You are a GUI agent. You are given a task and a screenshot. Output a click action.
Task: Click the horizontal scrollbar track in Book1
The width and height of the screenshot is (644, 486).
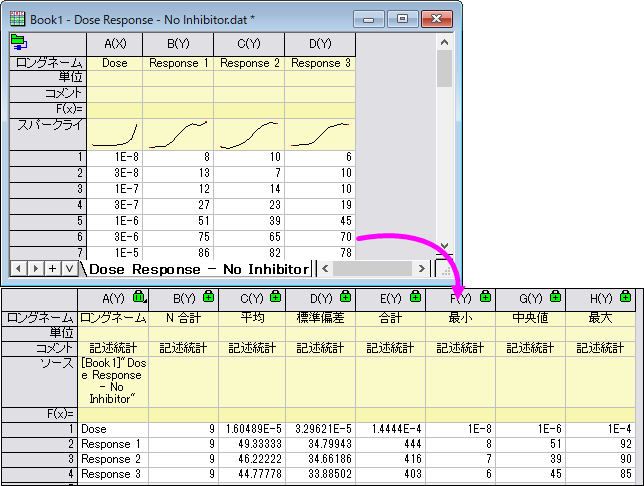coord(373,269)
